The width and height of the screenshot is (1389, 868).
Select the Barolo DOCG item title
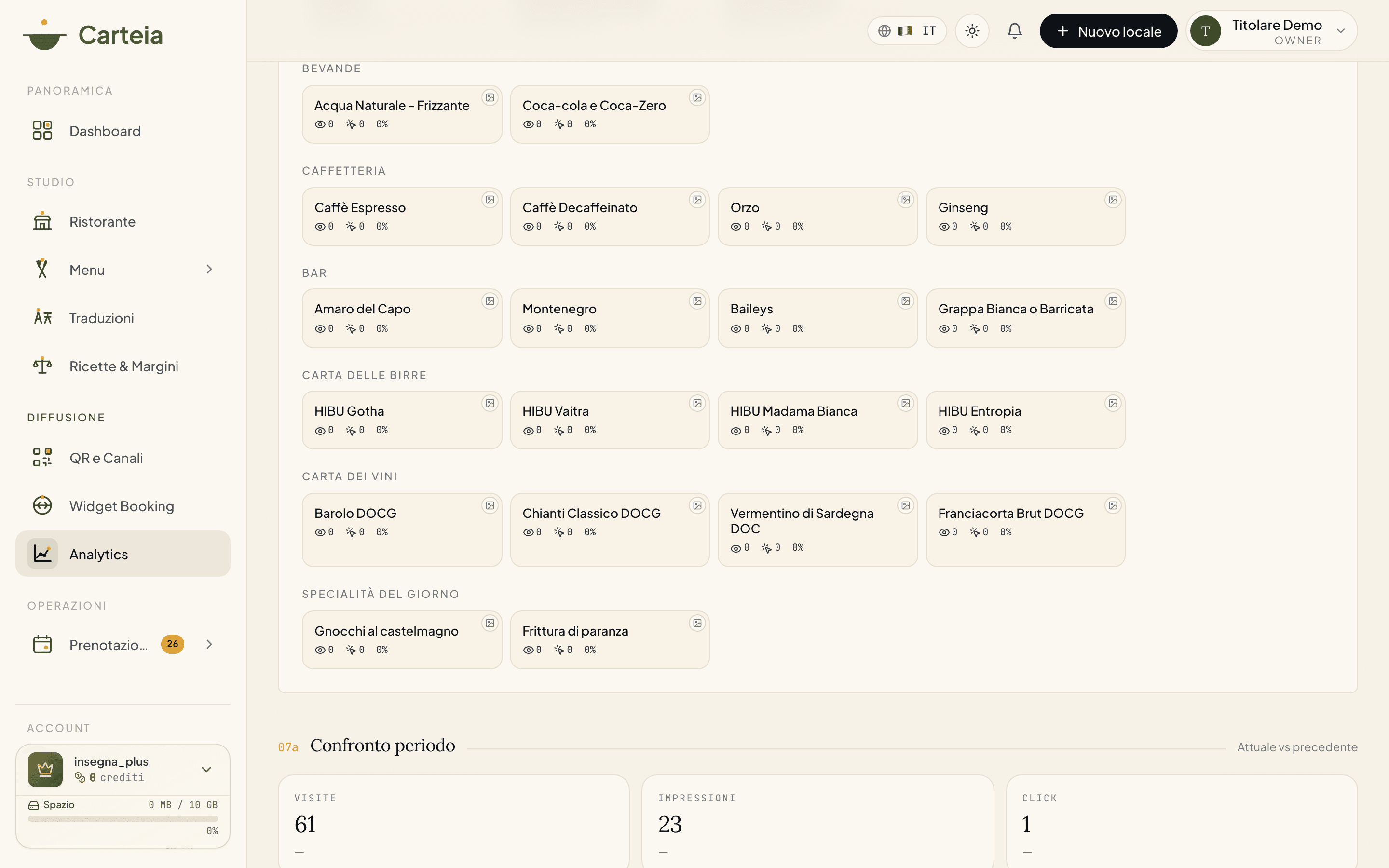(x=355, y=513)
